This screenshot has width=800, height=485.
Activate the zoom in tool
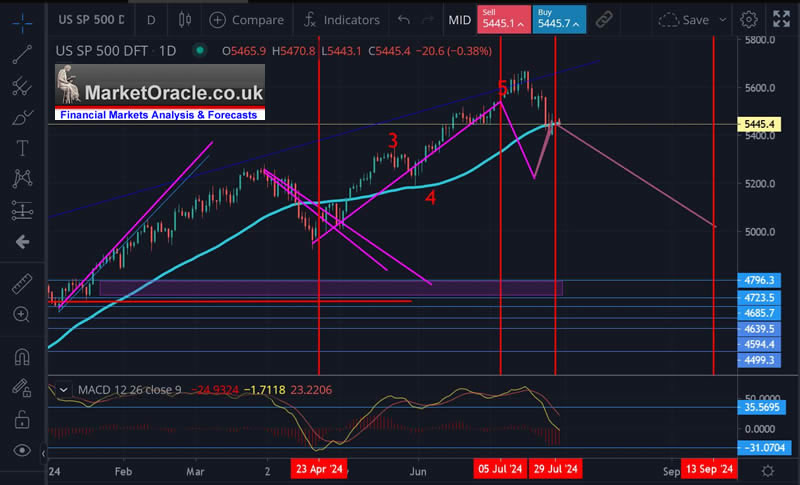[22, 315]
